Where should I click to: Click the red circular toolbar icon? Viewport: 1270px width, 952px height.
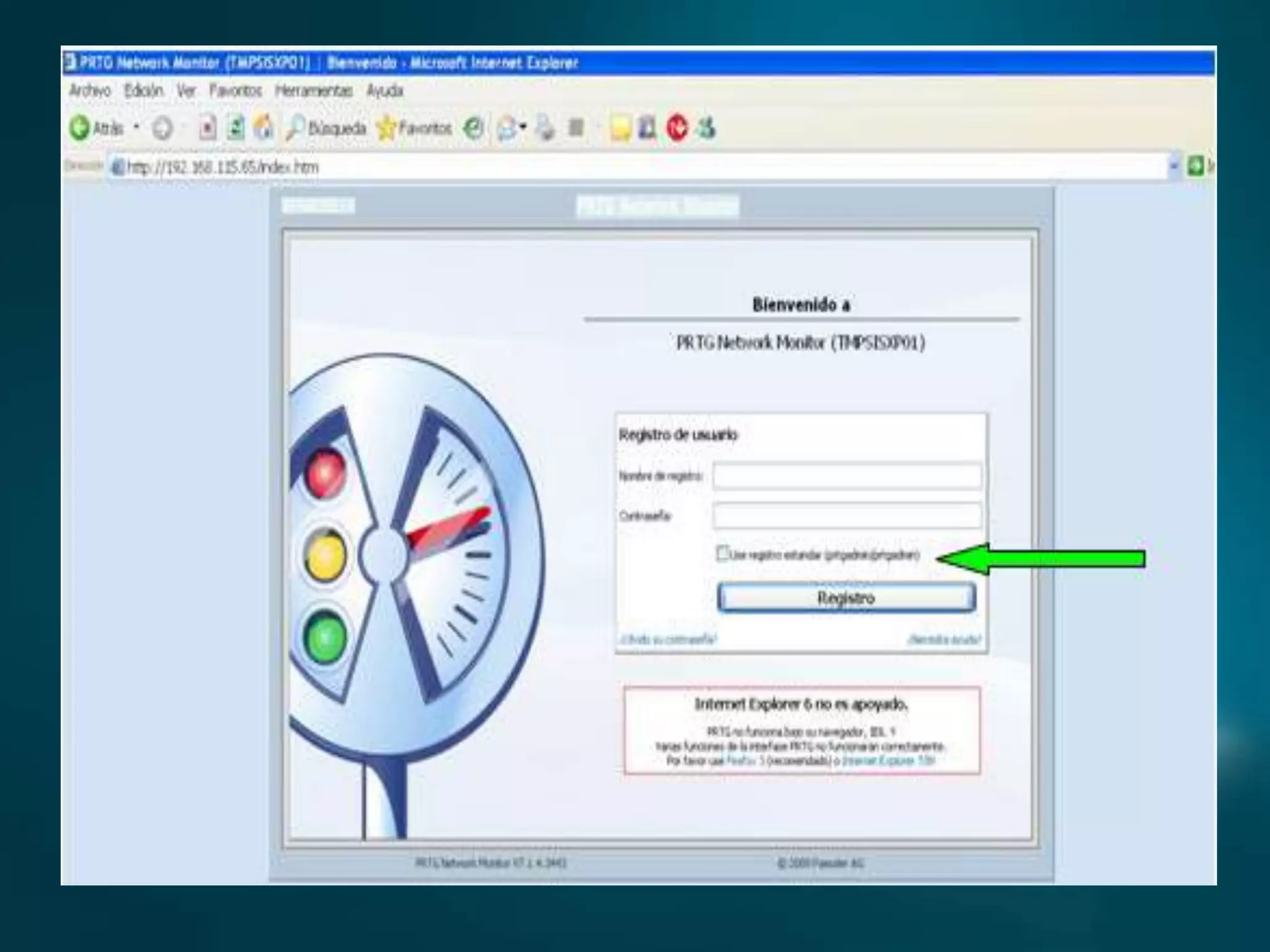pos(677,128)
